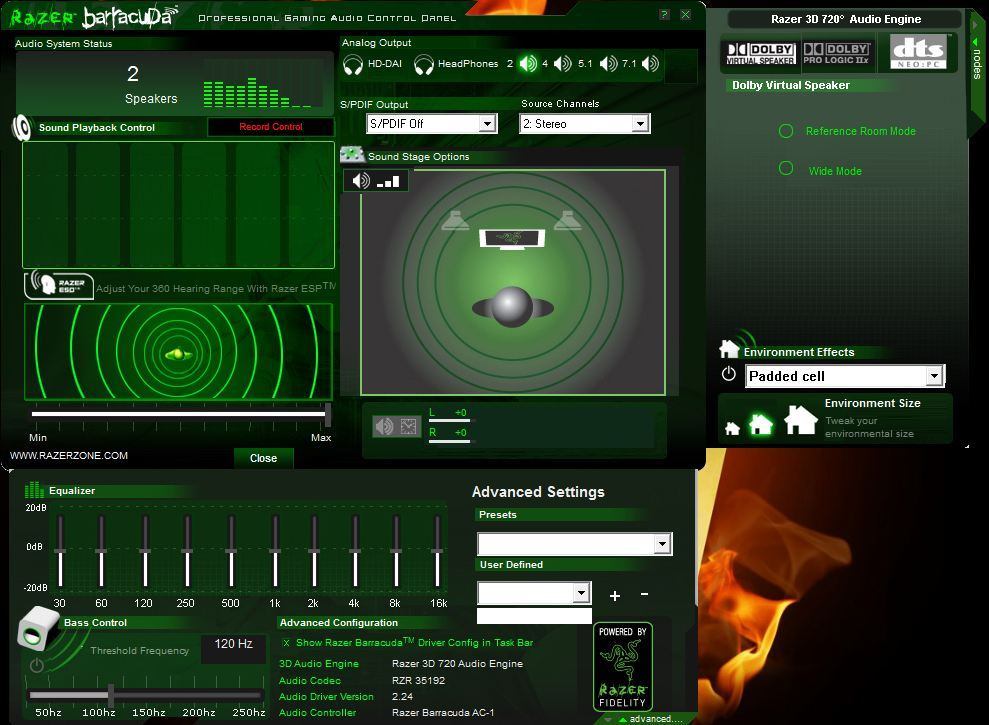Click speaker test icon below sound stage
The width and height of the screenshot is (989, 725).
(384, 427)
